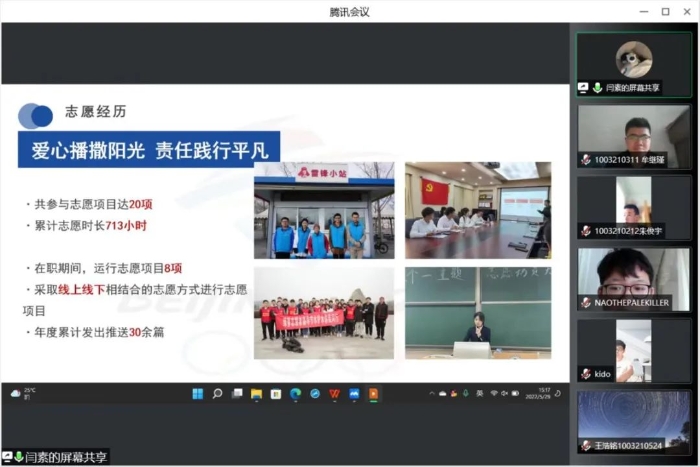Viewport: 700px width, 467px height.
Task: Open the taskbar search magnifier icon
Action: pyautogui.click(x=217, y=394)
